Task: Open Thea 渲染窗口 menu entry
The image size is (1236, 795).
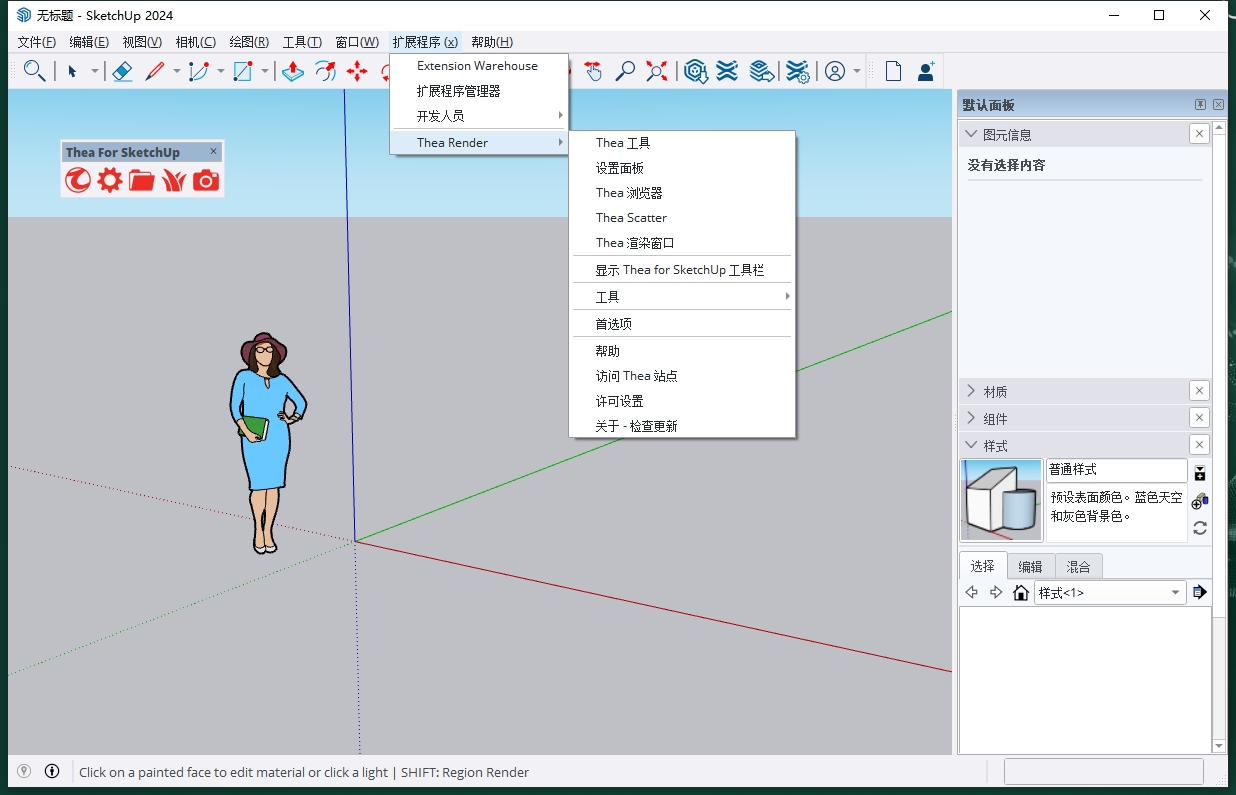Action: 682,243
